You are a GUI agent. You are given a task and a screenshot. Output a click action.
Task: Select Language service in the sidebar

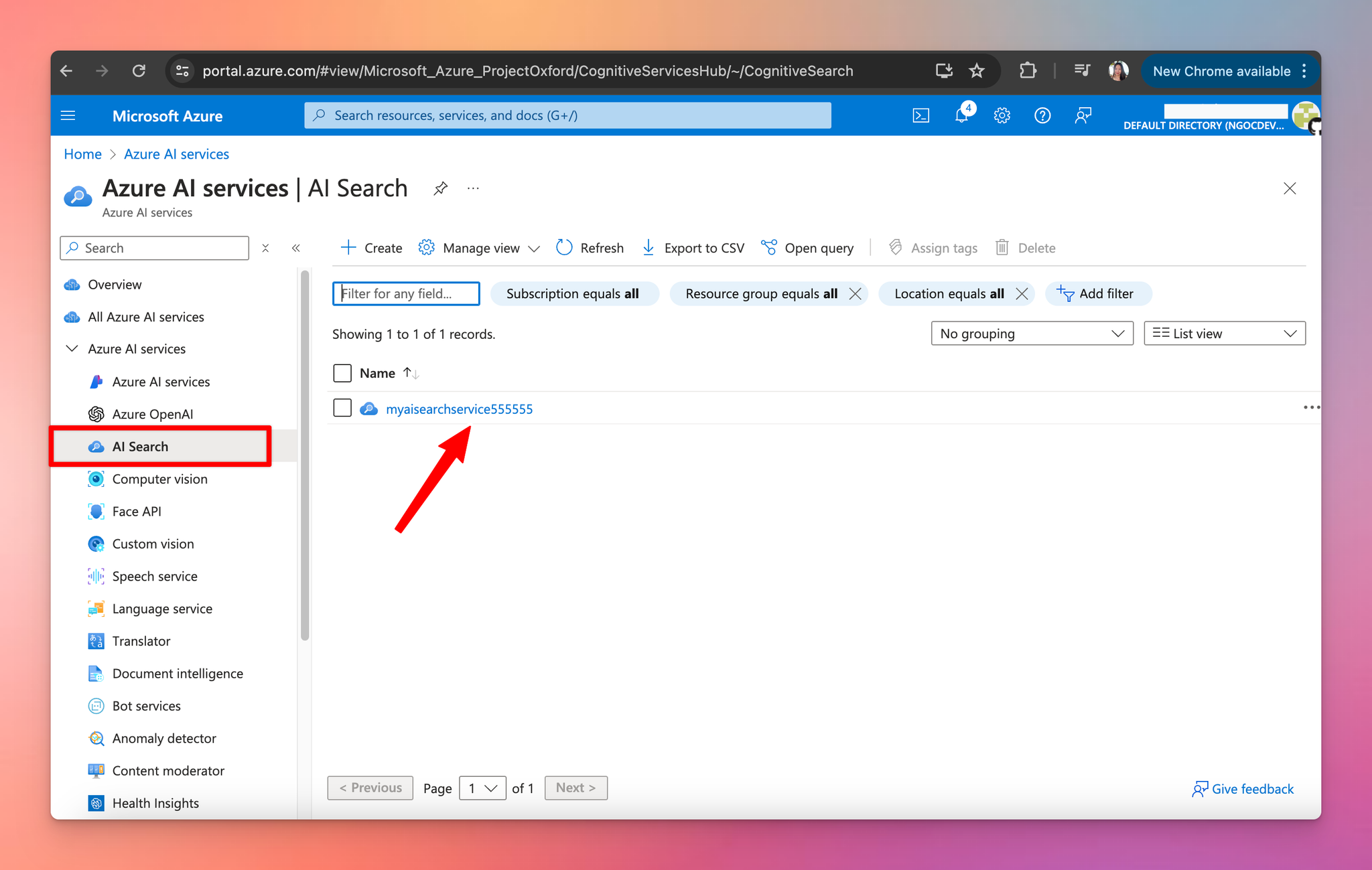click(162, 609)
